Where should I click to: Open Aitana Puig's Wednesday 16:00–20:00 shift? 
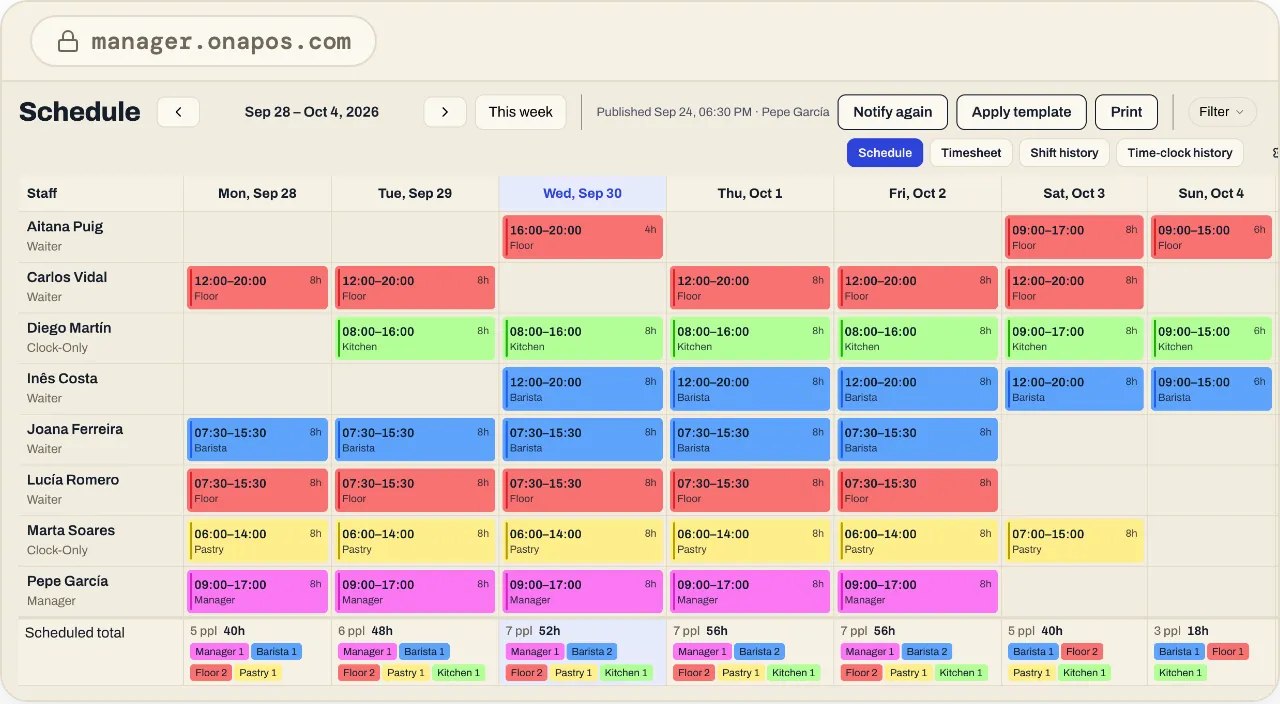click(x=582, y=237)
